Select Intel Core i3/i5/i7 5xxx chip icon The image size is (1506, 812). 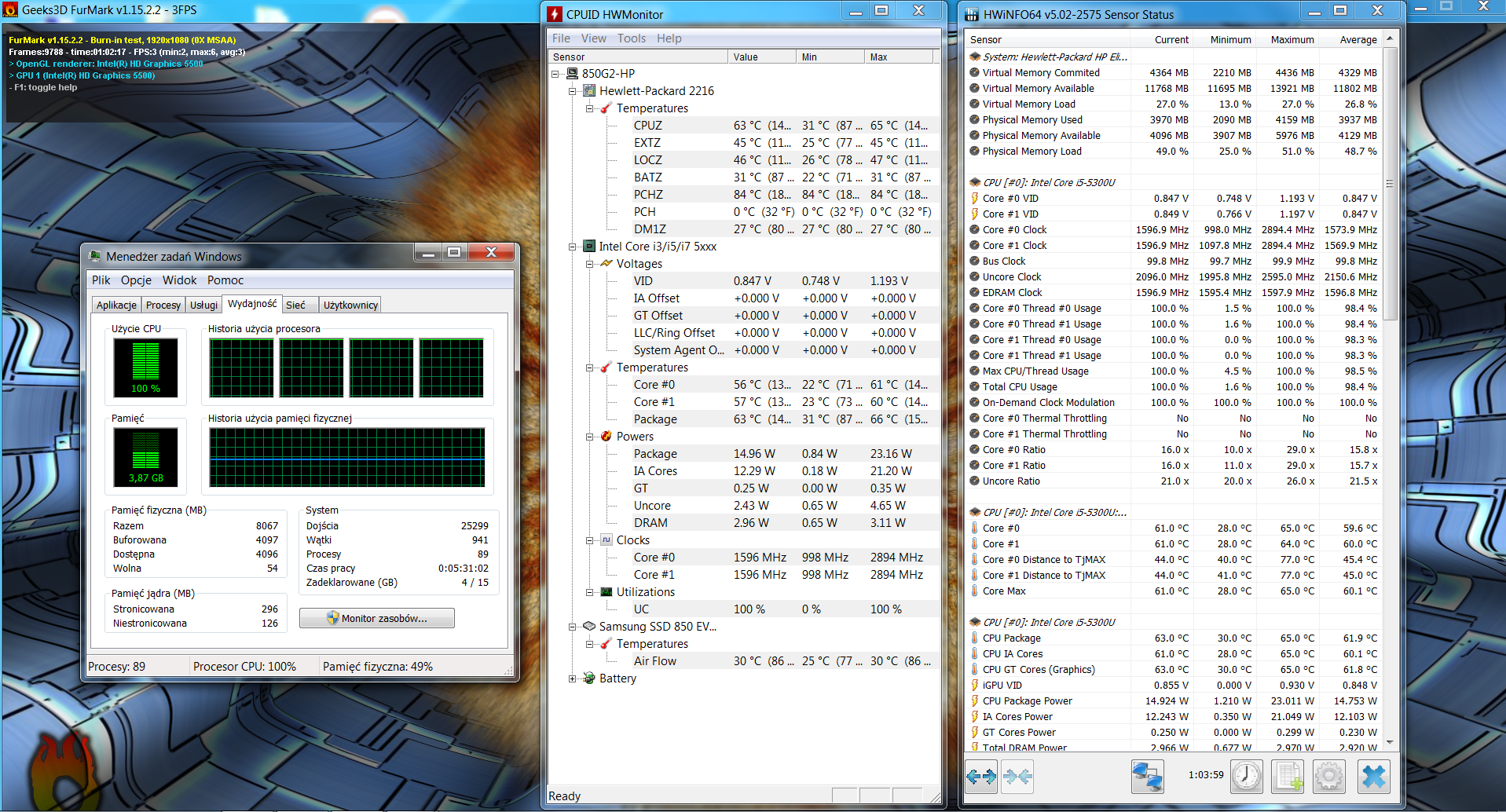coord(590,246)
